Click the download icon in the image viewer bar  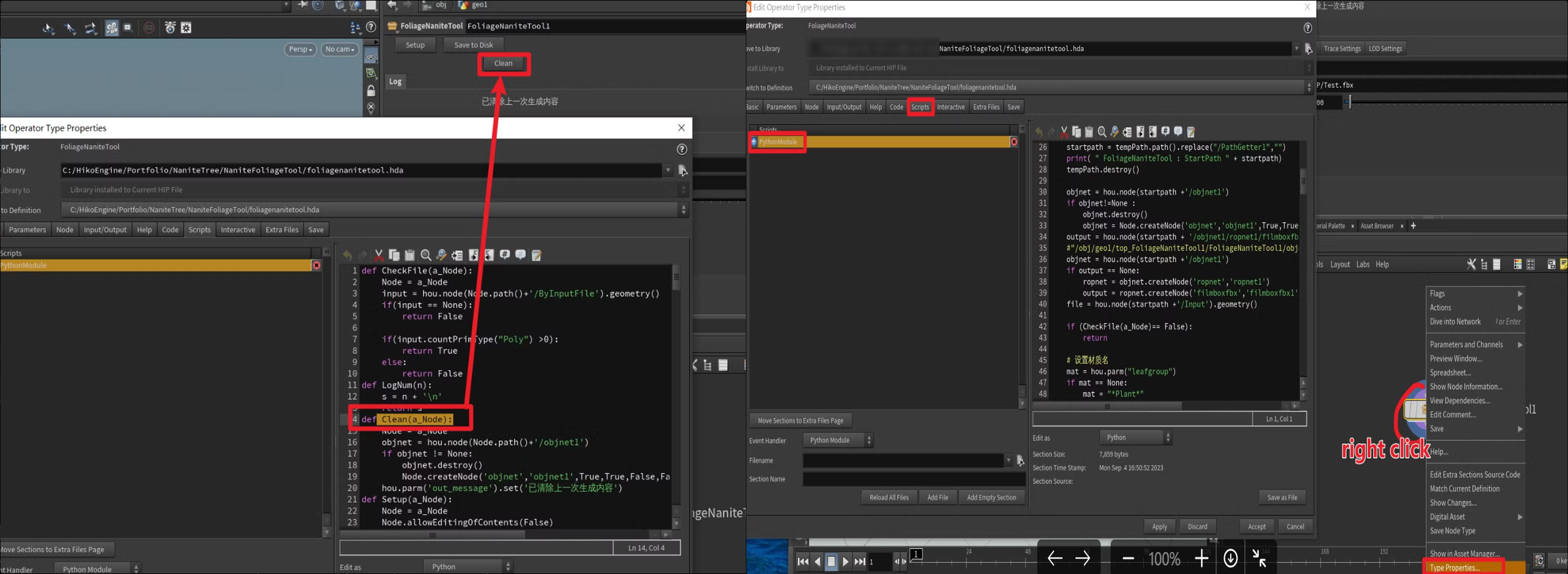pyautogui.click(x=1230, y=558)
